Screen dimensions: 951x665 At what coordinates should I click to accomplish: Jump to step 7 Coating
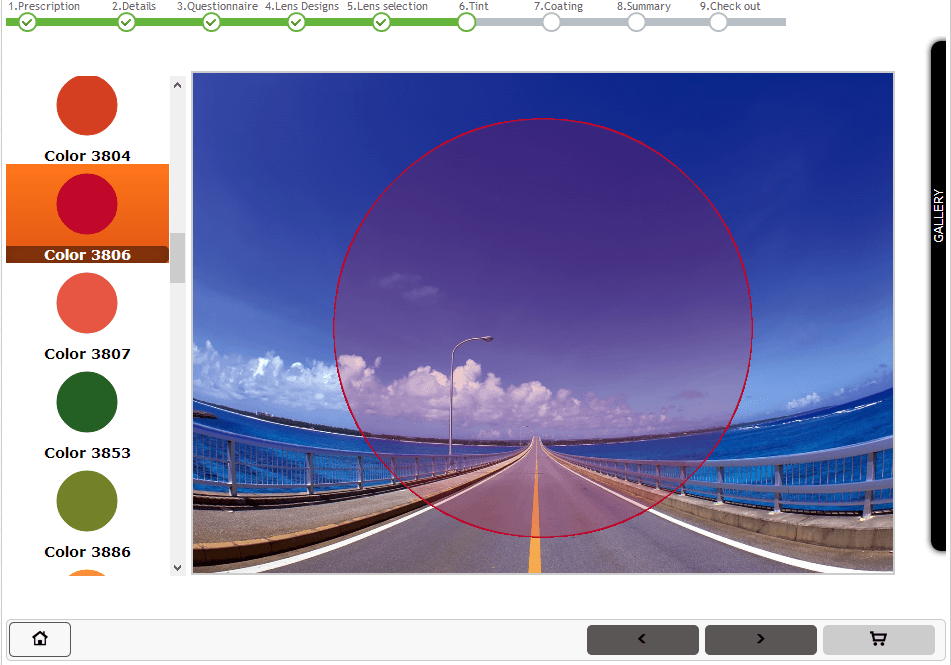point(551,22)
